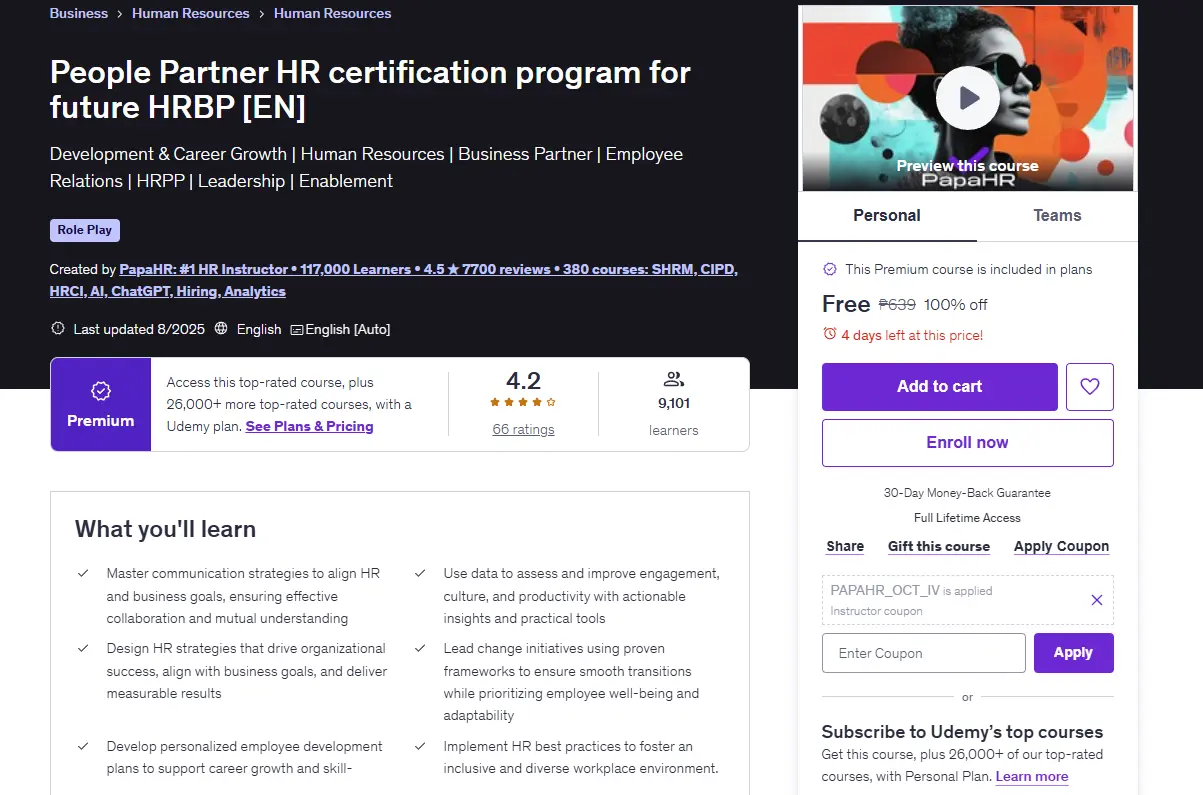Open the first Human Resources breadcrumb
This screenshot has width=1203, height=795.
(191, 13)
